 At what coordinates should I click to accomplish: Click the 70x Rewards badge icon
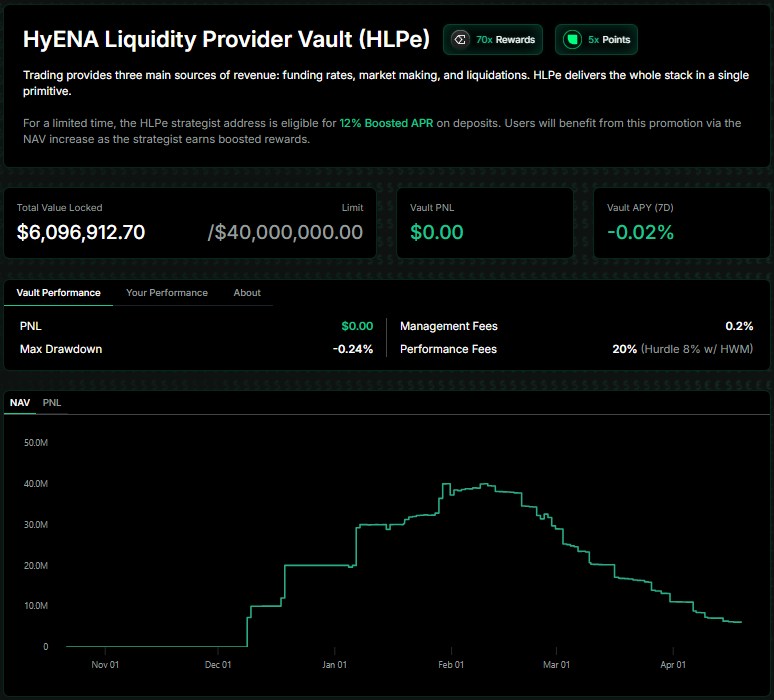[x=460, y=40]
